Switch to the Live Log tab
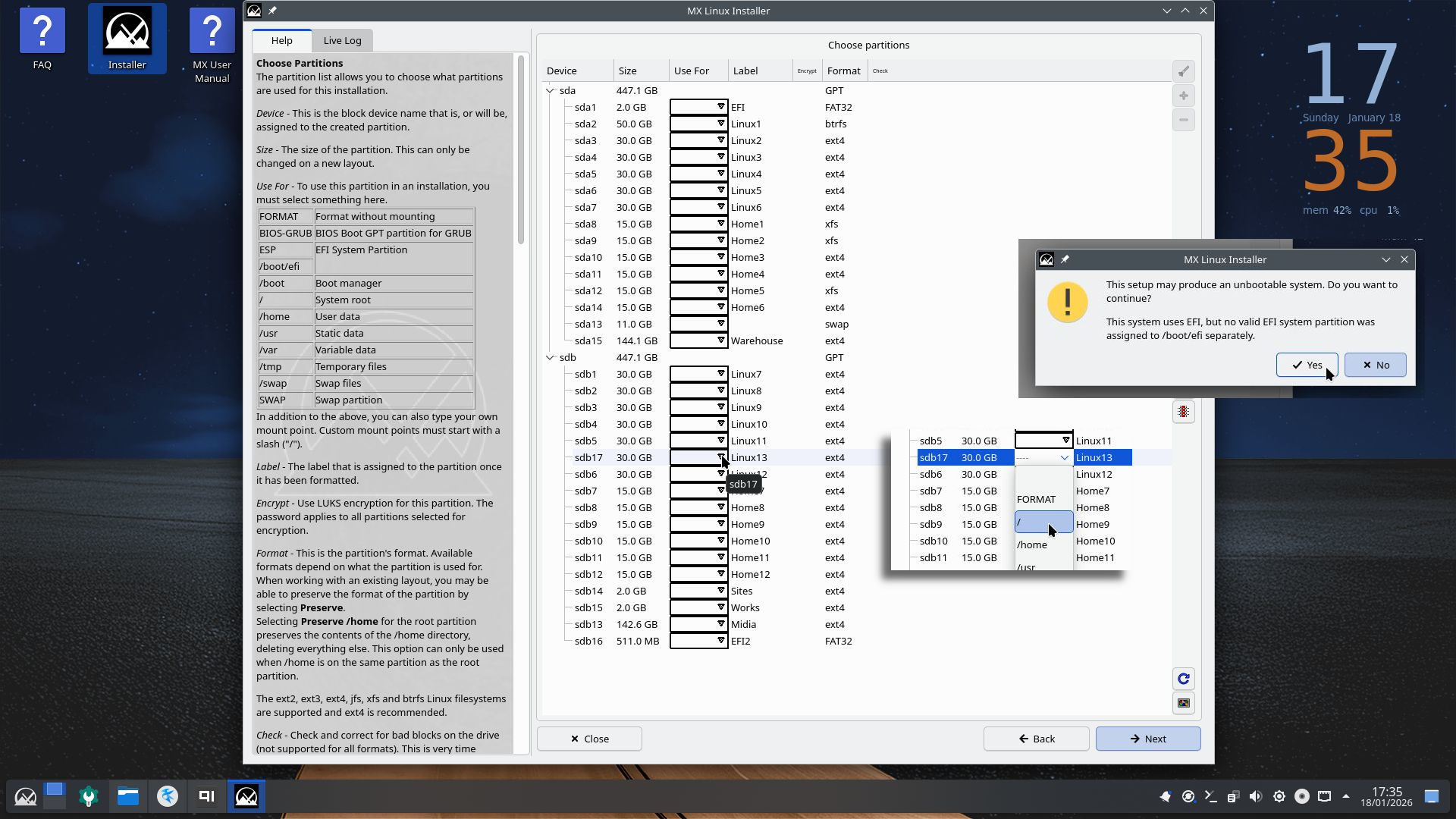 (x=342, y=40)
